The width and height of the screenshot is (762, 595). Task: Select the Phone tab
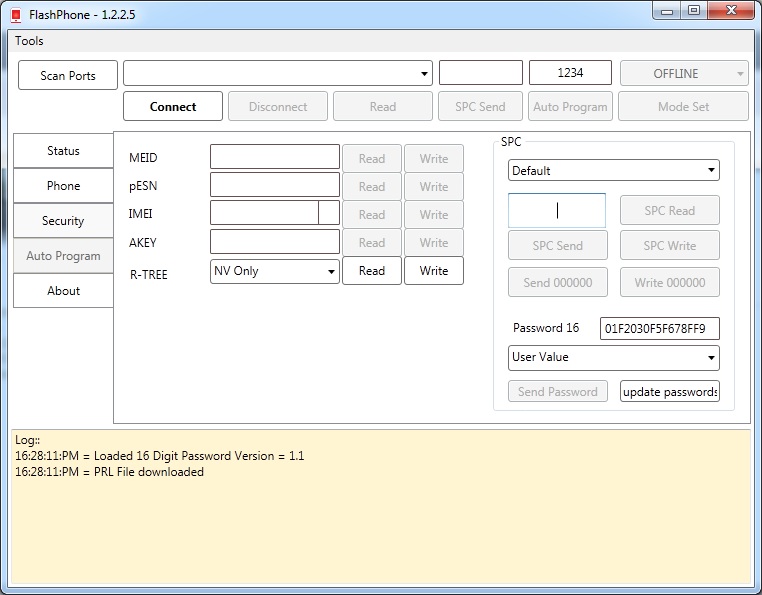click(63, 186)
